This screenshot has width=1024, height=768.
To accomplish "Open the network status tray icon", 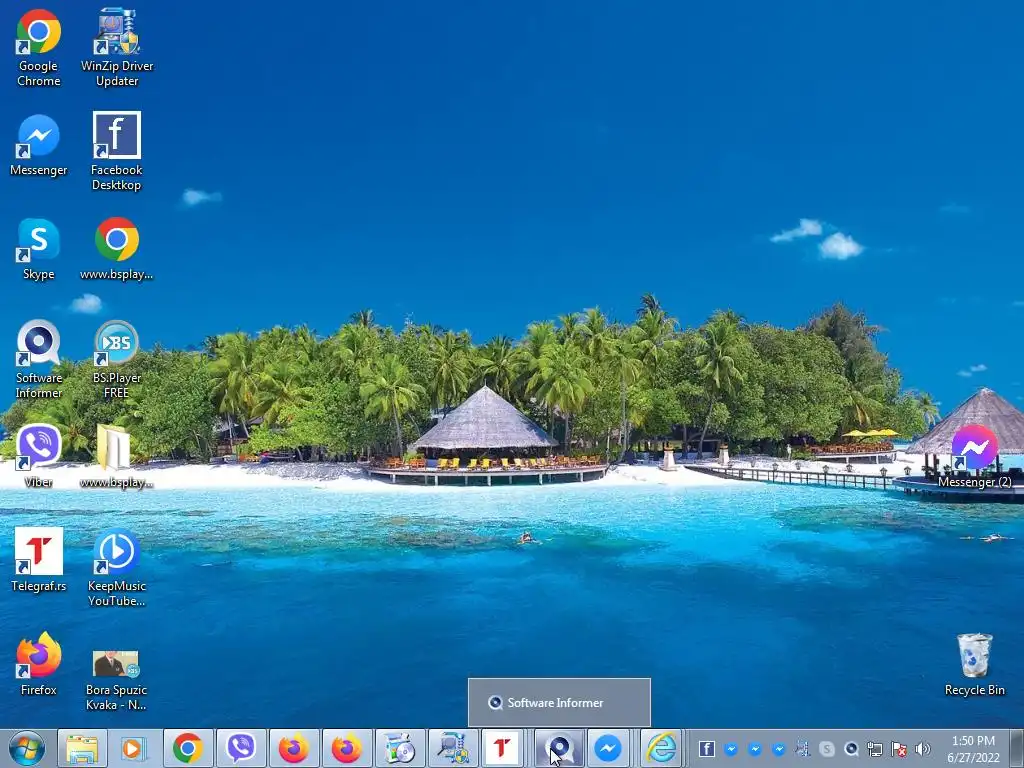I will coord(875,749).
